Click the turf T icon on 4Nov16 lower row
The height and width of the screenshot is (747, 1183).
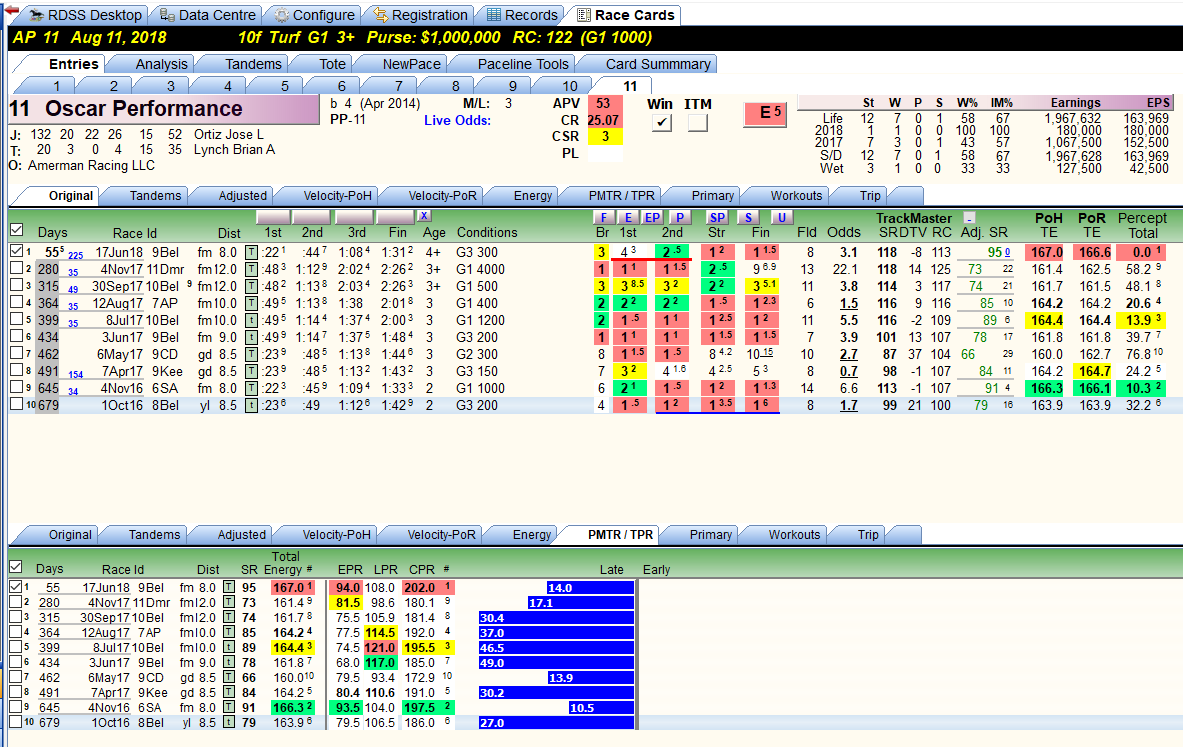click(x=229, y=708)
